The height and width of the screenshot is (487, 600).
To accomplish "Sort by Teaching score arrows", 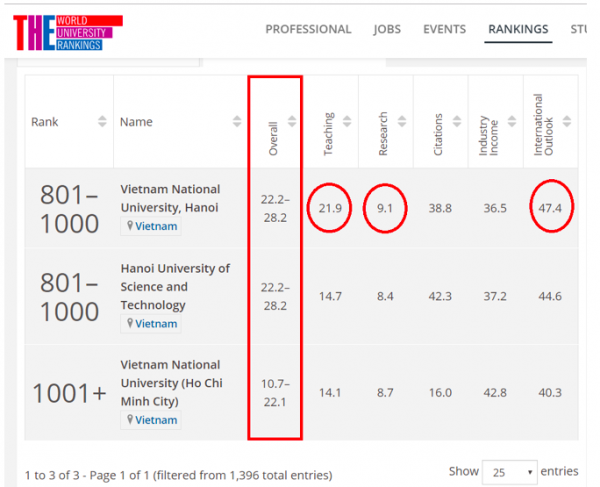I will (346, 122).
